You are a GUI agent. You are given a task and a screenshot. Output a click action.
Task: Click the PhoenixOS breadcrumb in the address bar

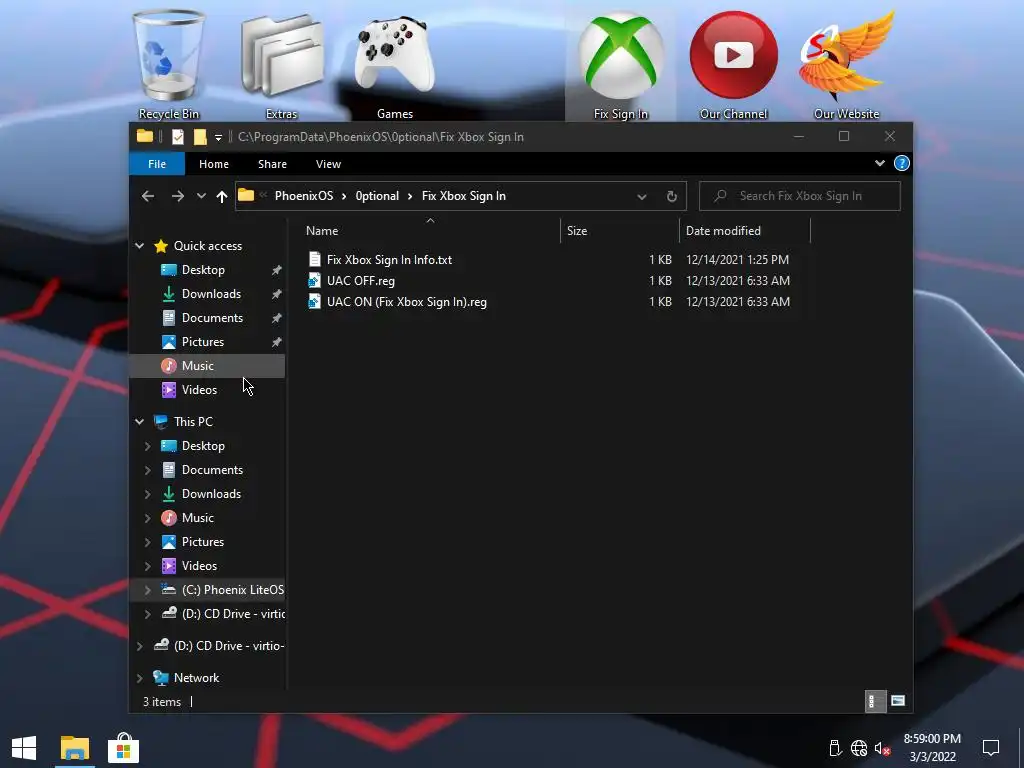click(304, 196)
